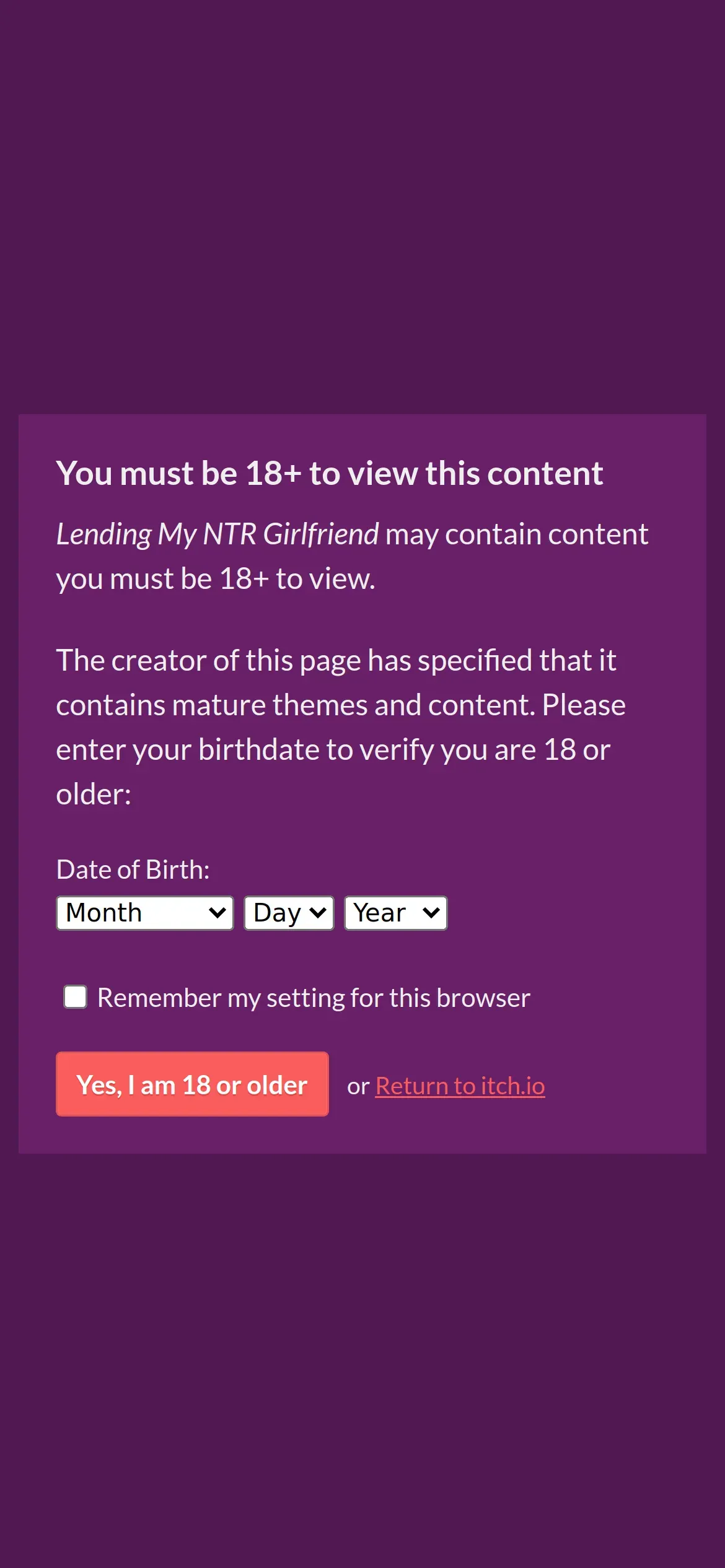725x1568 pixels.
Task: Open the Day dropdown
Action: click(289, 913)
